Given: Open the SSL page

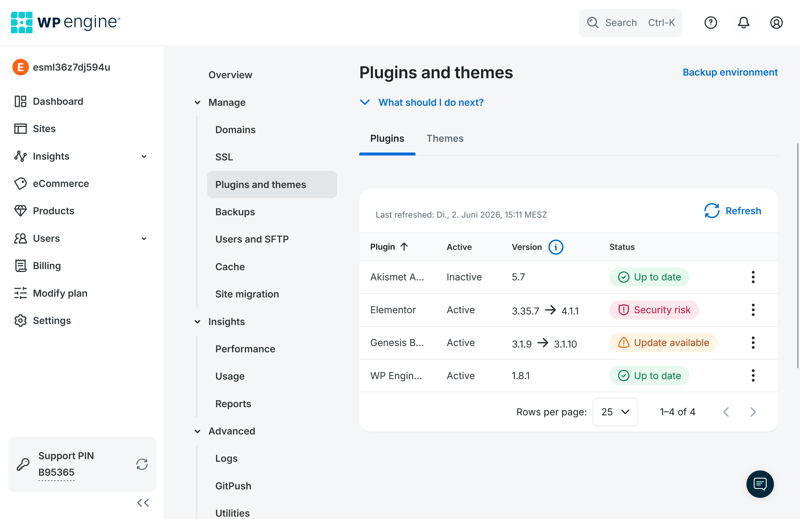Looking at the screenshot, I should pos(224,157).
